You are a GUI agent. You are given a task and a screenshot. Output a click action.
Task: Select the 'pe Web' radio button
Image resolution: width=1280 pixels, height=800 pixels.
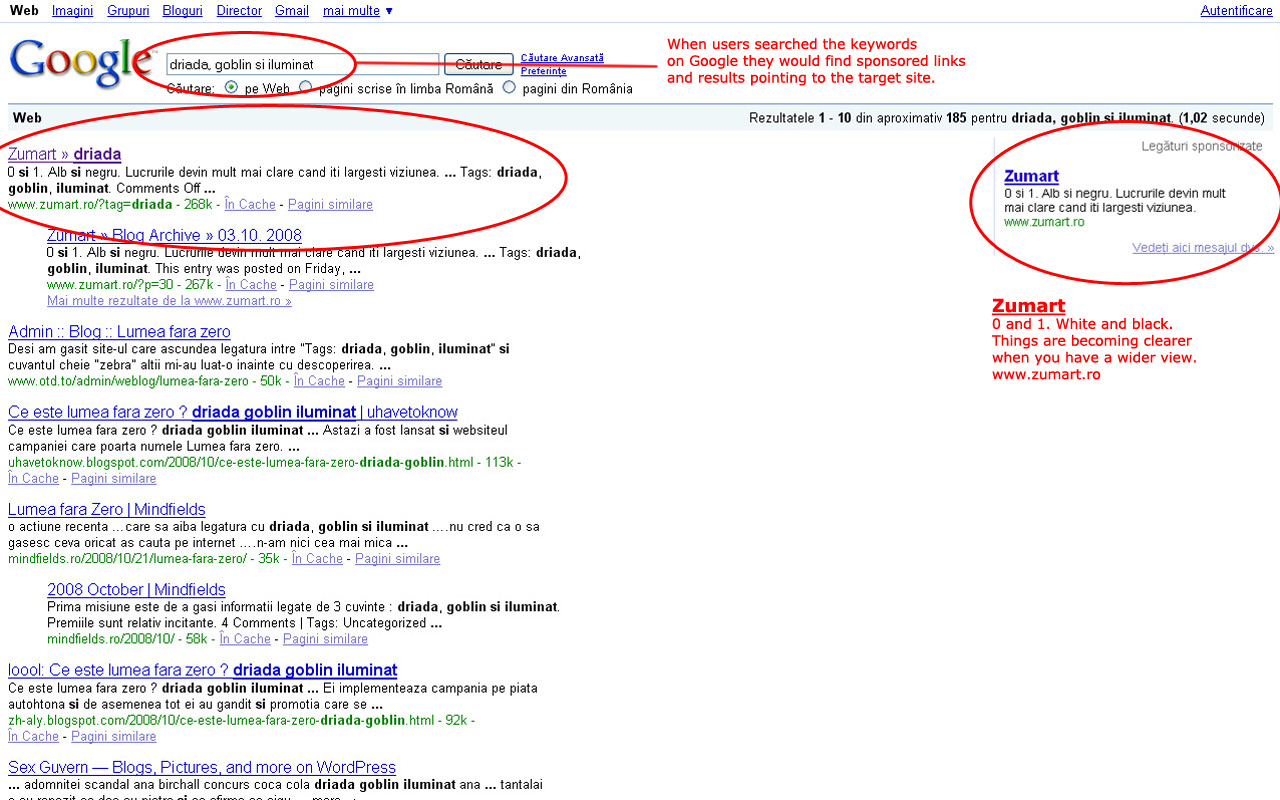(x=232, y=88)
